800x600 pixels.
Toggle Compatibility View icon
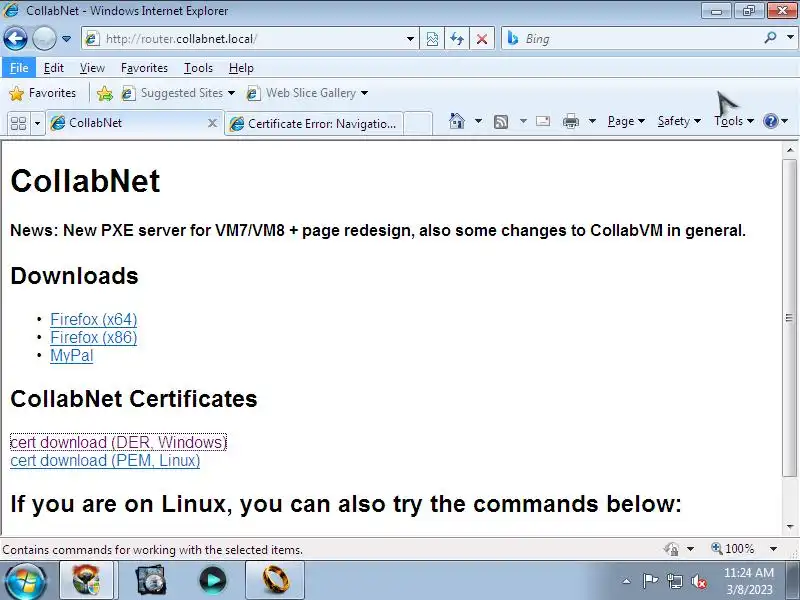432,39
